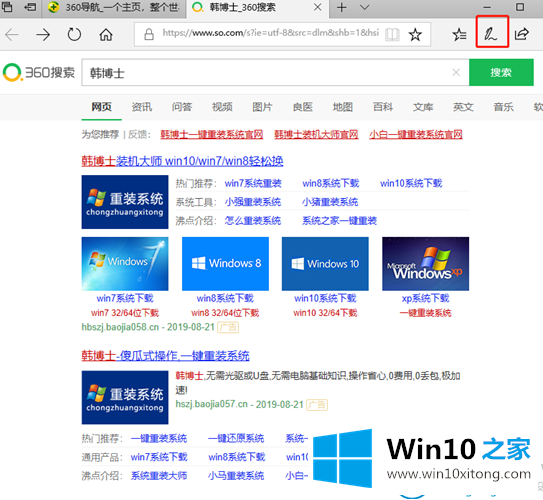Open 韩博士装机大师官网 suggestion link
Viewport: 543px width, 500px height.
pyautogui.click(x=316, y=134)
